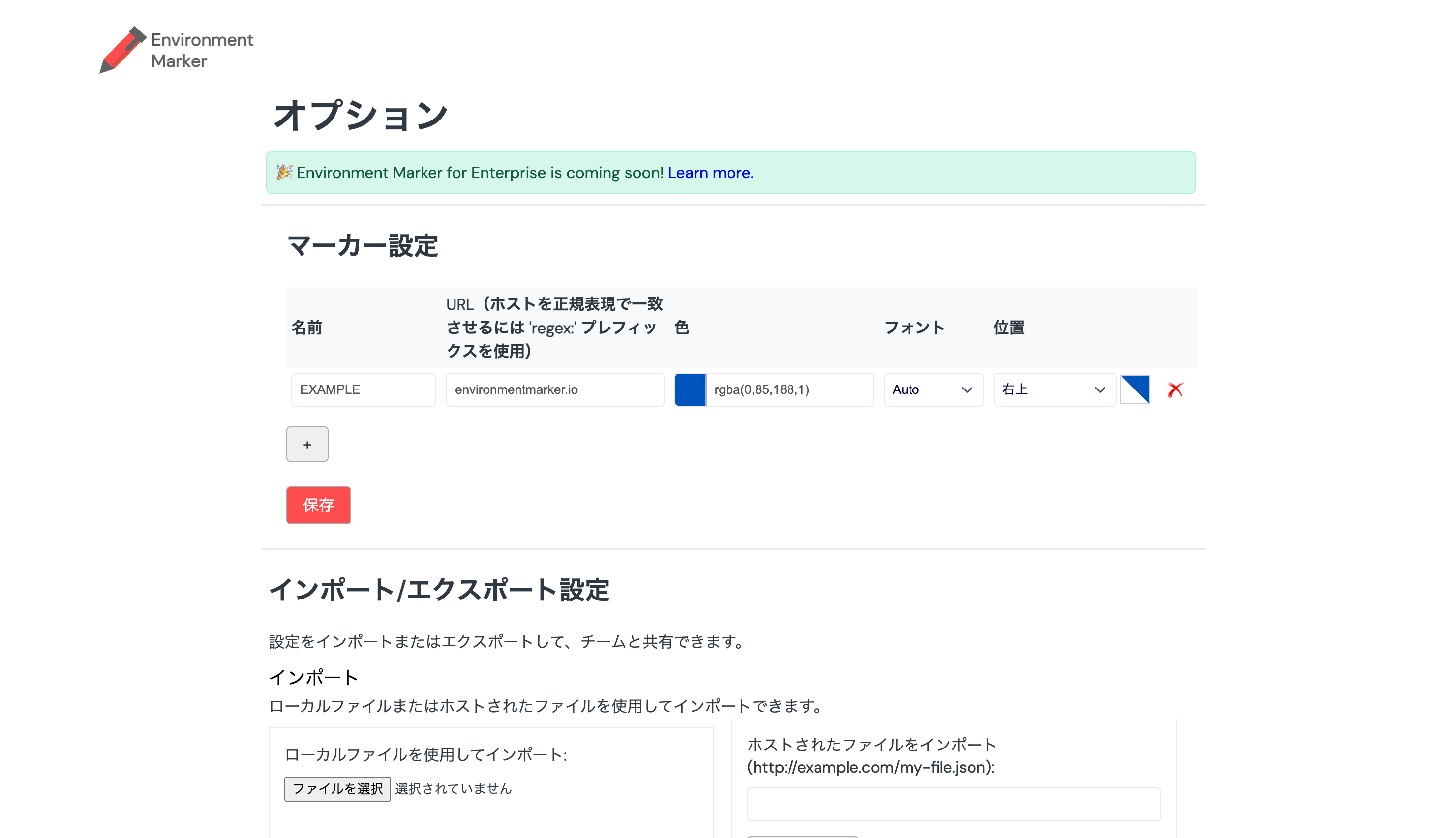The height and width of the screenshot is (838, 1456).
Task: Delete the EXAMPLE marker with the red X
Action: 1175,389
